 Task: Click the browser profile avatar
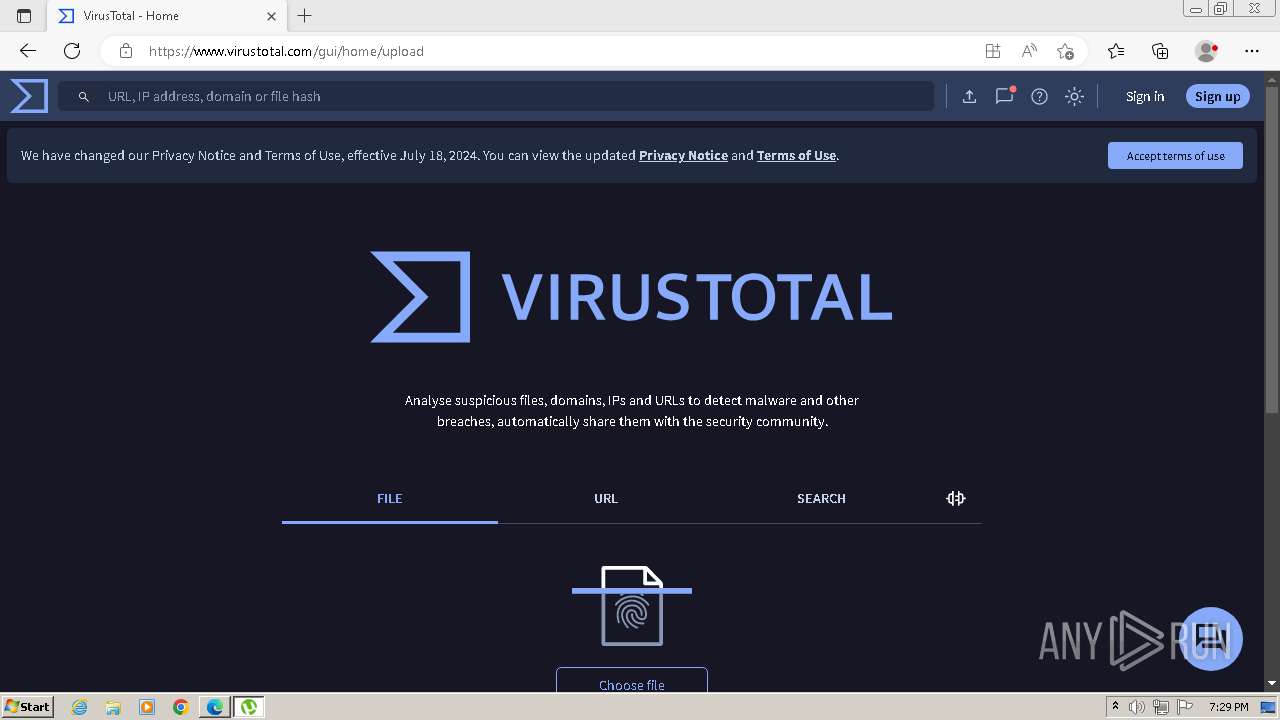1206,51
